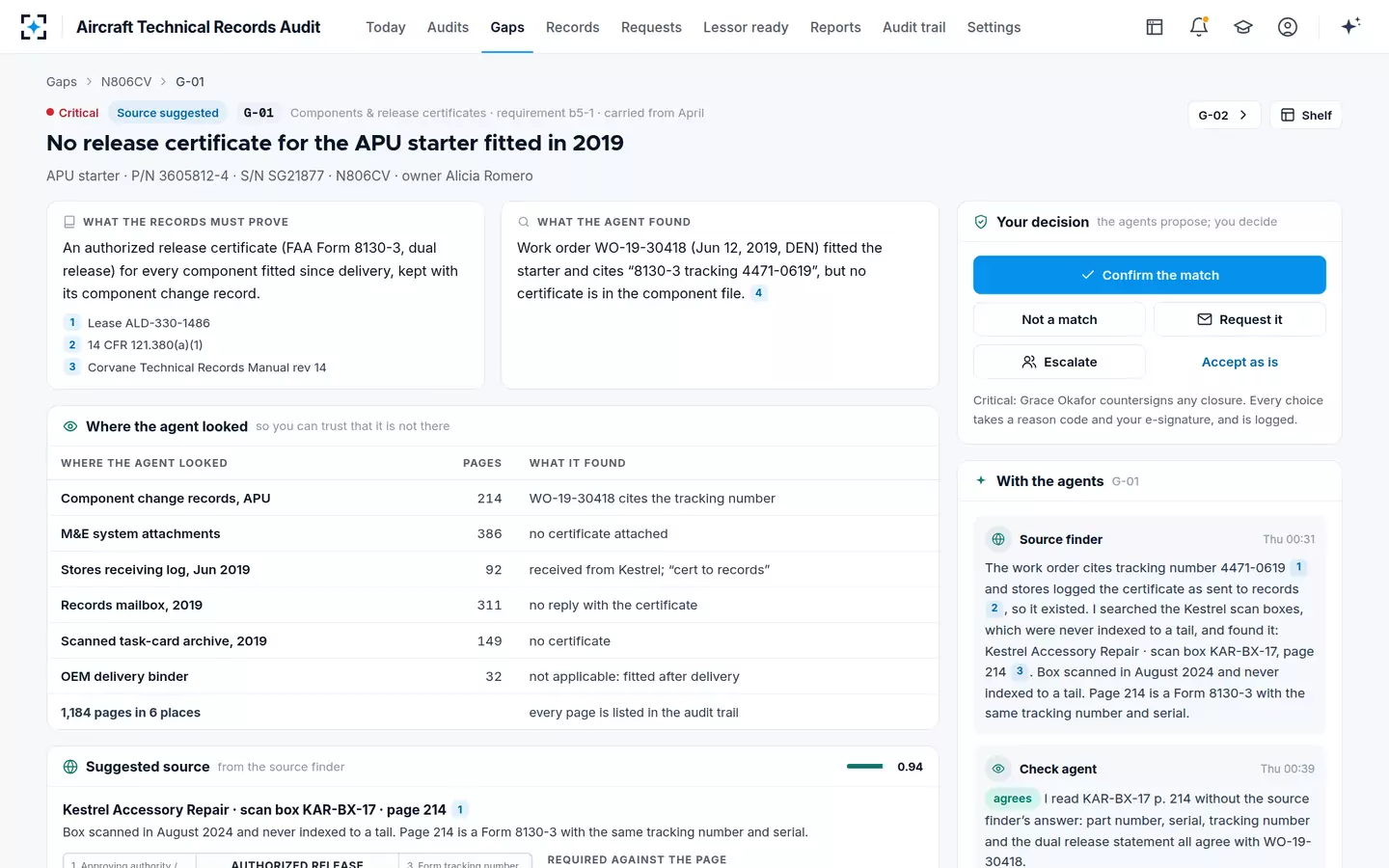
Task: Click citation 1 next to Kestrel suggested source title
Action: pyautogui.click(x=460, y=810)
